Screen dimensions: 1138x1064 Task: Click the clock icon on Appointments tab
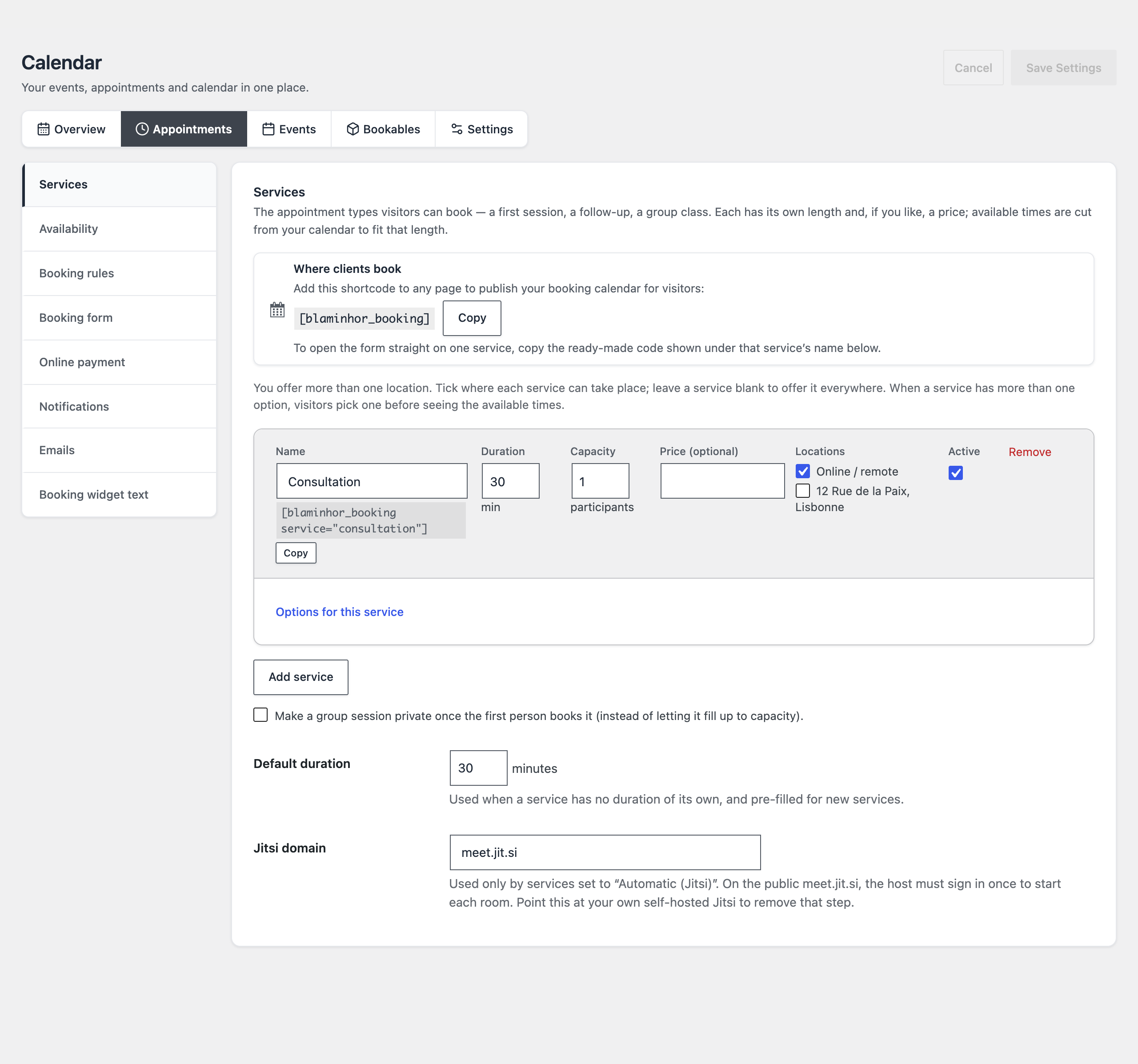coord(142,129)
